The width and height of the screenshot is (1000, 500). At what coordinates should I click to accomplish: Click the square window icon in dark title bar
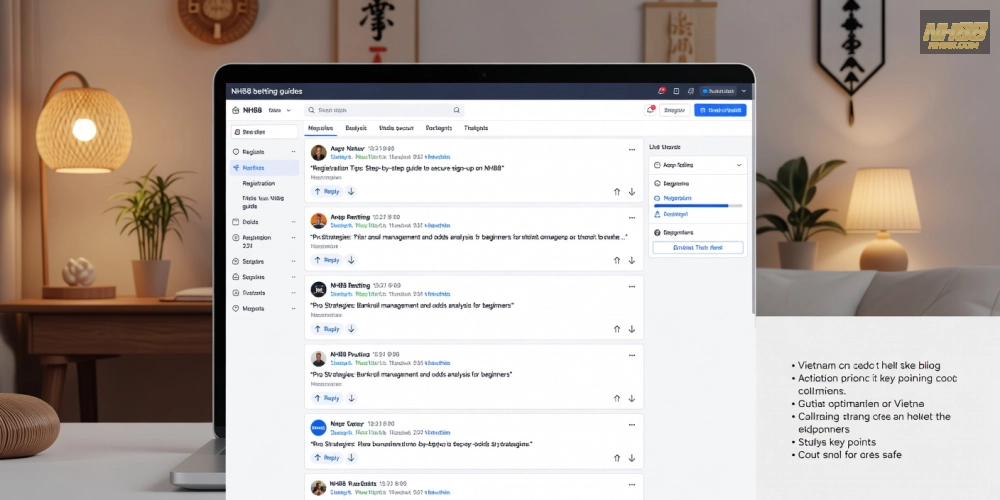pos(676,91)
